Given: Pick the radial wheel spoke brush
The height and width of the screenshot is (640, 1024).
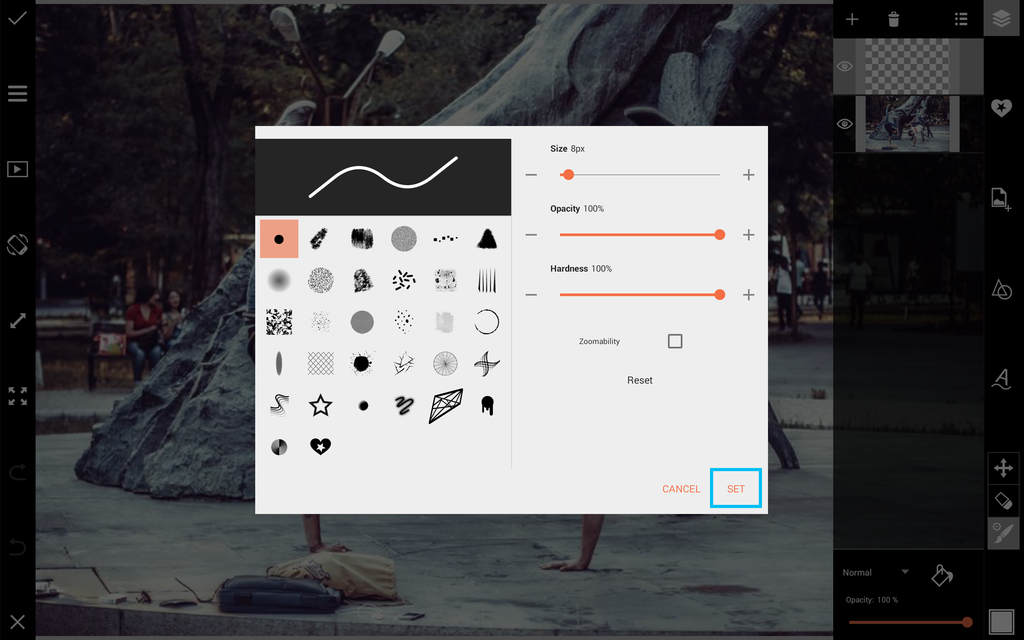Looking at the screenshot, I should tap(445, 364).
